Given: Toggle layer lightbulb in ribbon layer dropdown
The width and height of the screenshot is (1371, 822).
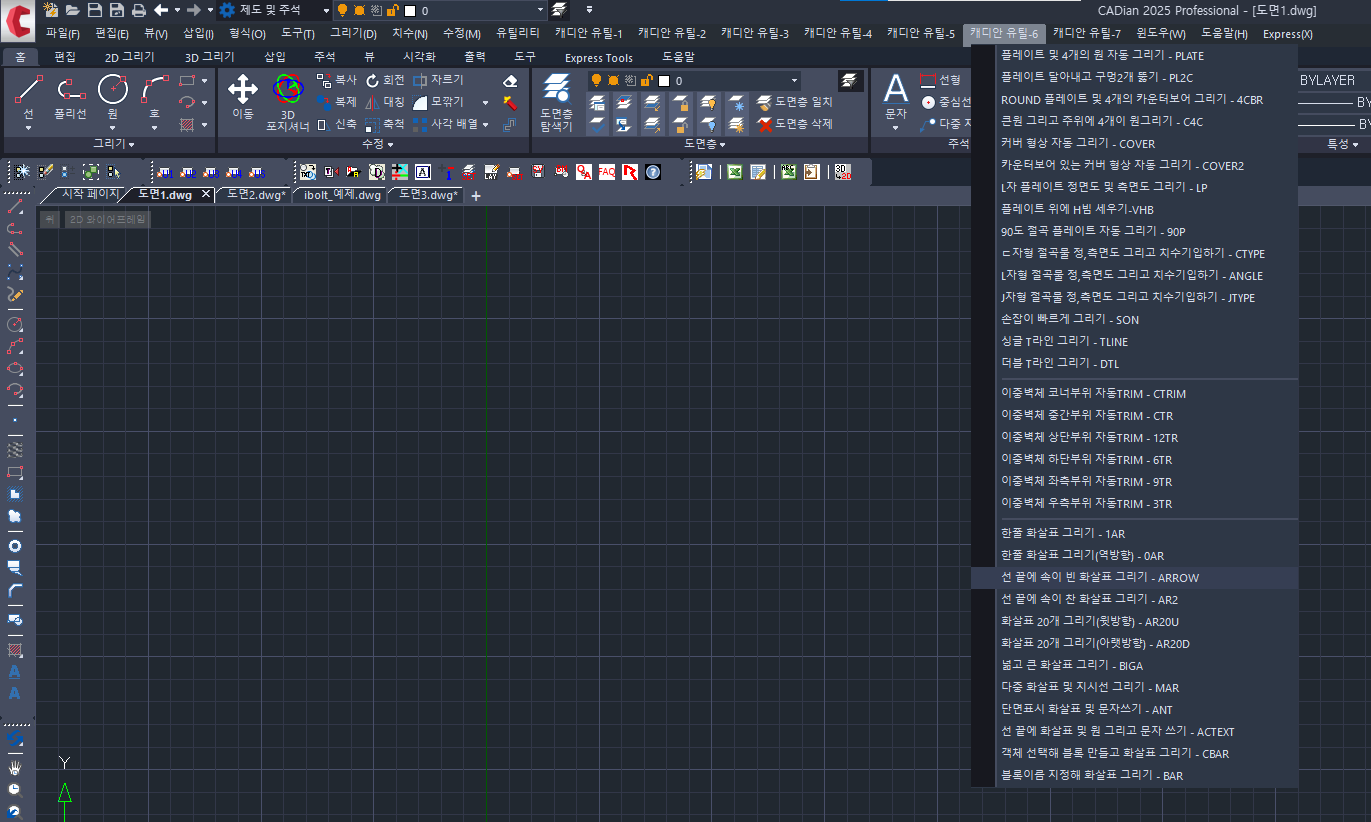Looking at the screenshot, I should coord(597,81).
